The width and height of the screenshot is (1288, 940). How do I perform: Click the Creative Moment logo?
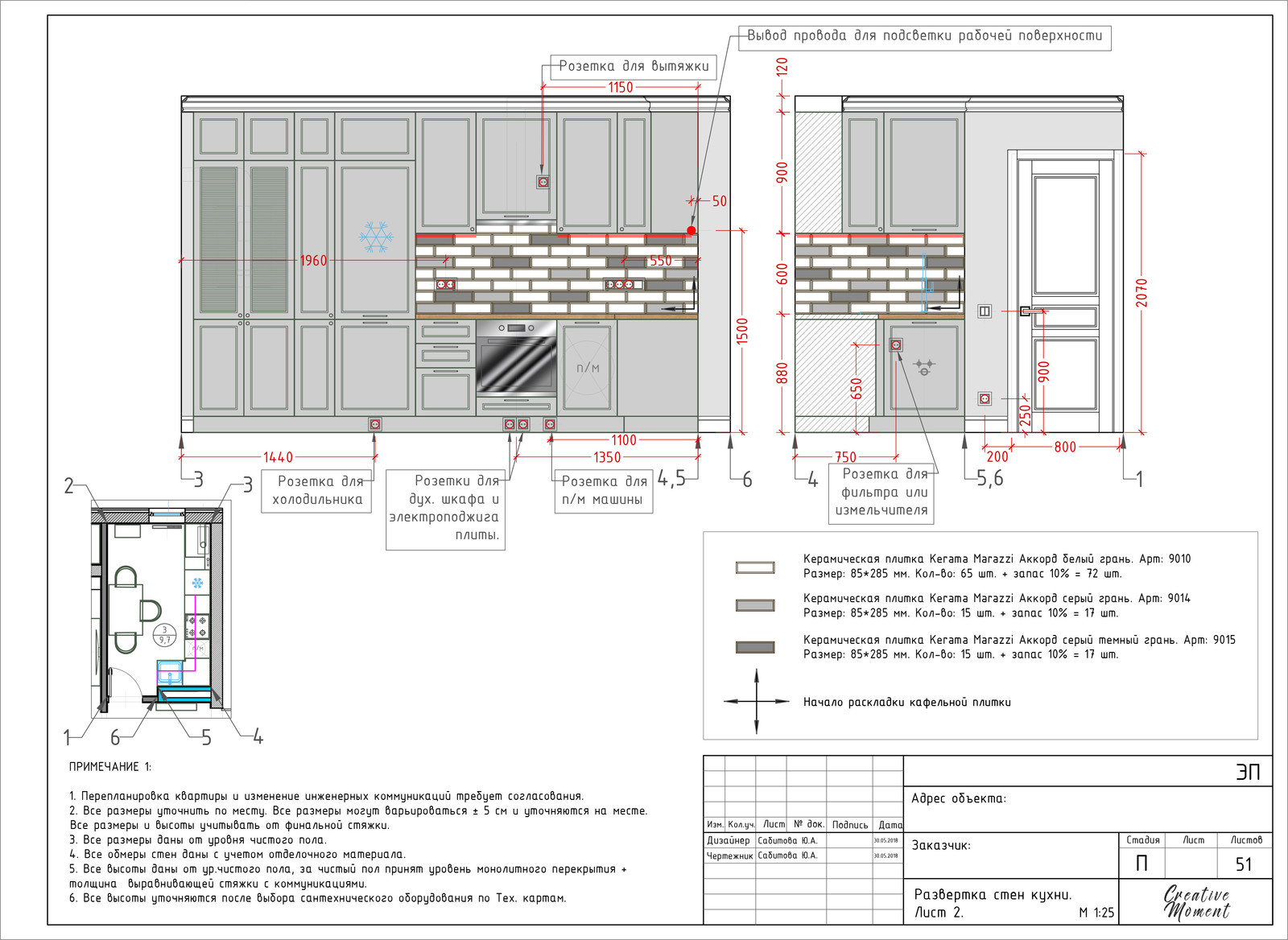1197,902
